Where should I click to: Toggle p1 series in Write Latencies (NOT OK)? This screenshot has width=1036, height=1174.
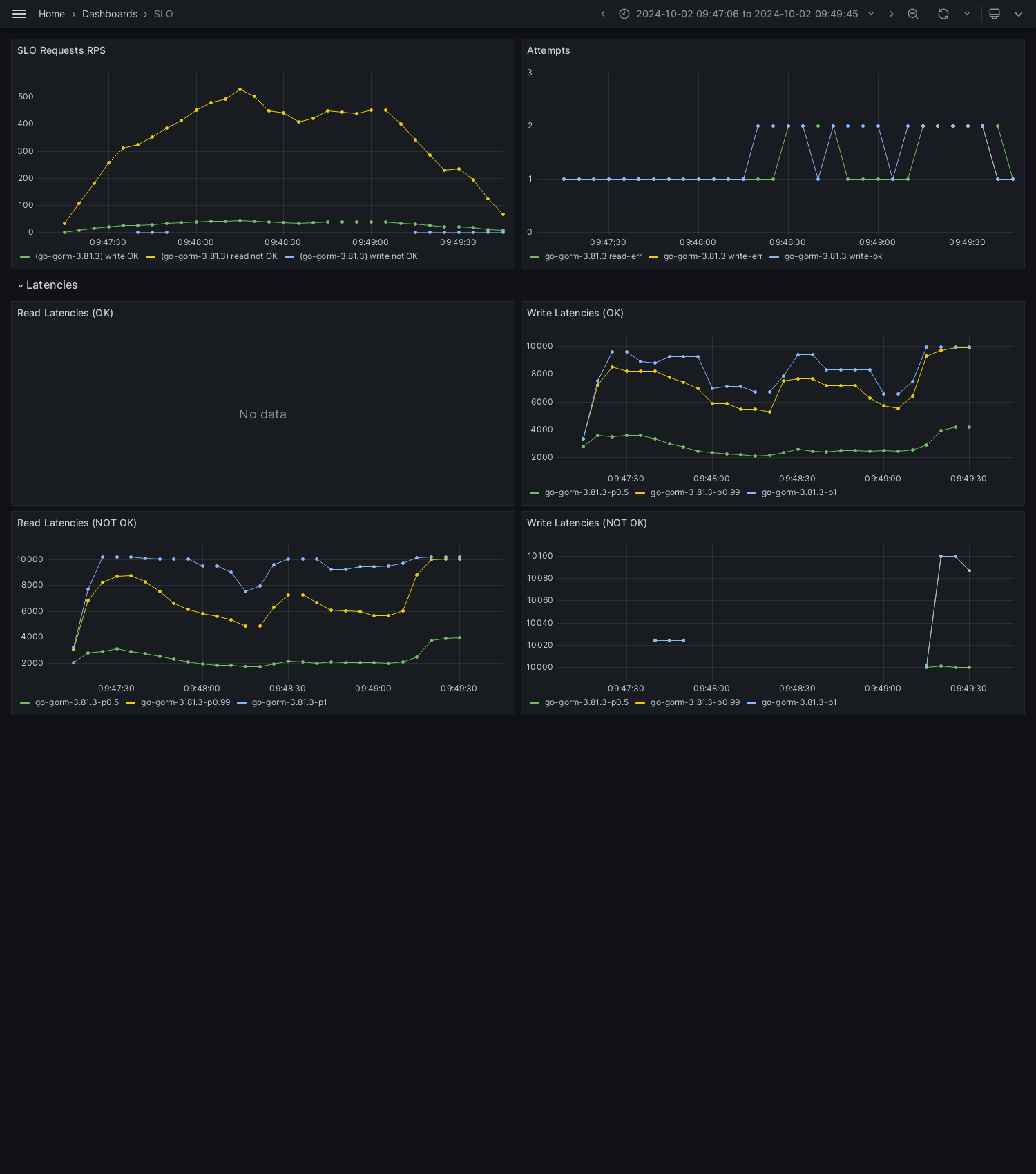click(x=799, y=702)
